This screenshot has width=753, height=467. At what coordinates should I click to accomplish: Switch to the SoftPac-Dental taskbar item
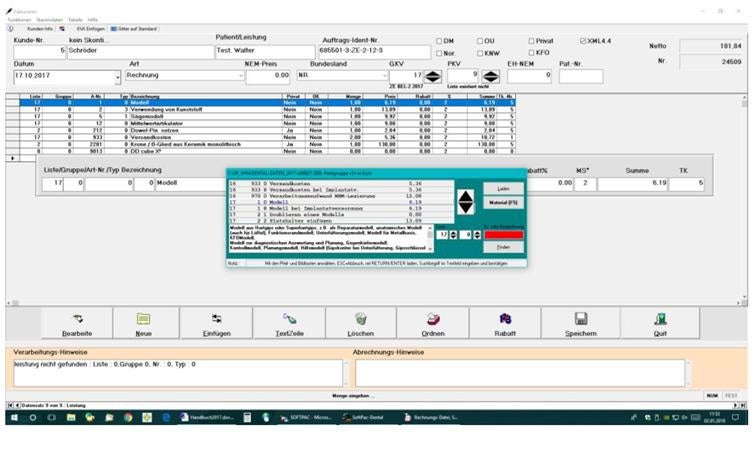click(364, 418)
